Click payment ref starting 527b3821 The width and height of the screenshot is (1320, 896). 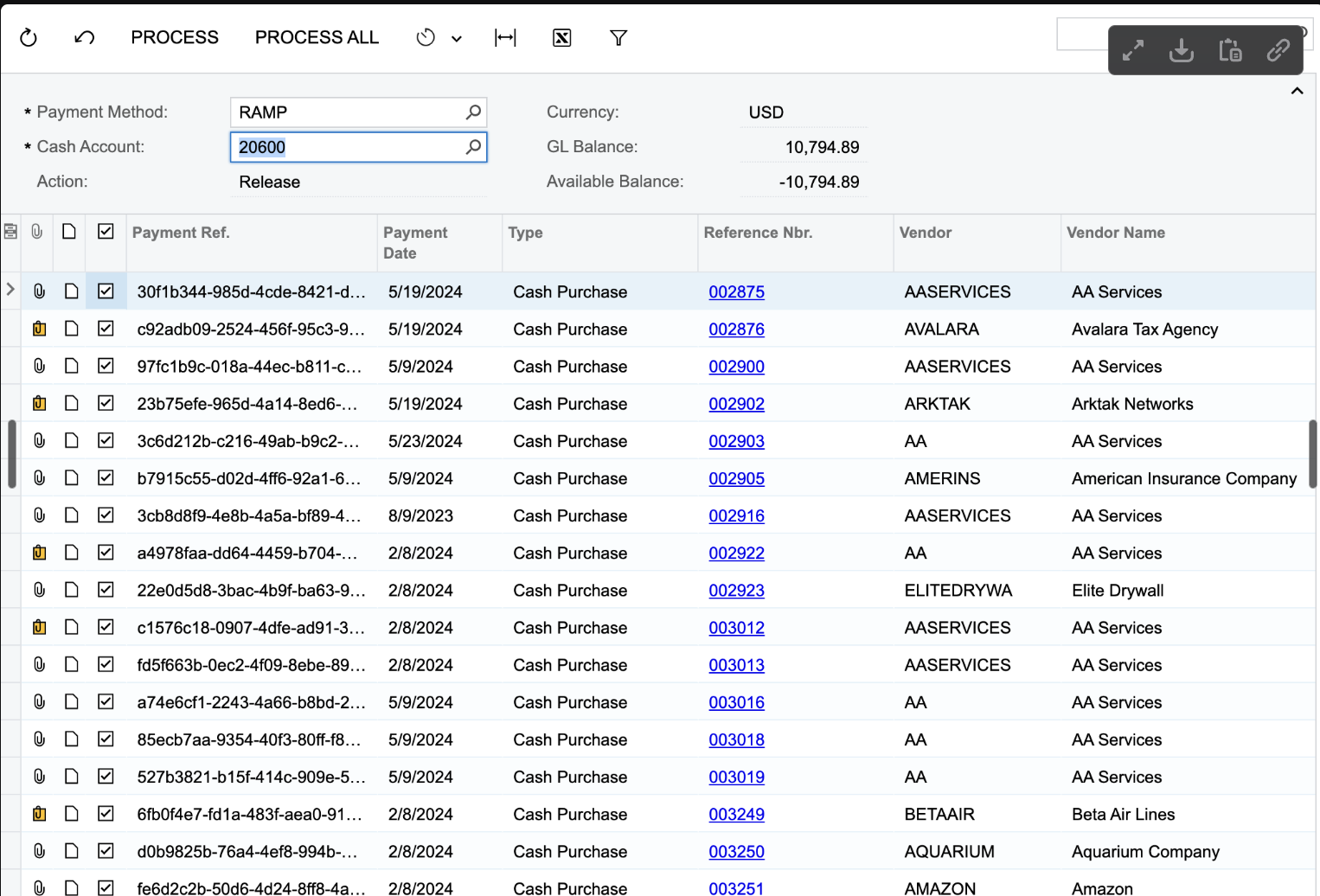pyautogui.click(x=251, y=778)
